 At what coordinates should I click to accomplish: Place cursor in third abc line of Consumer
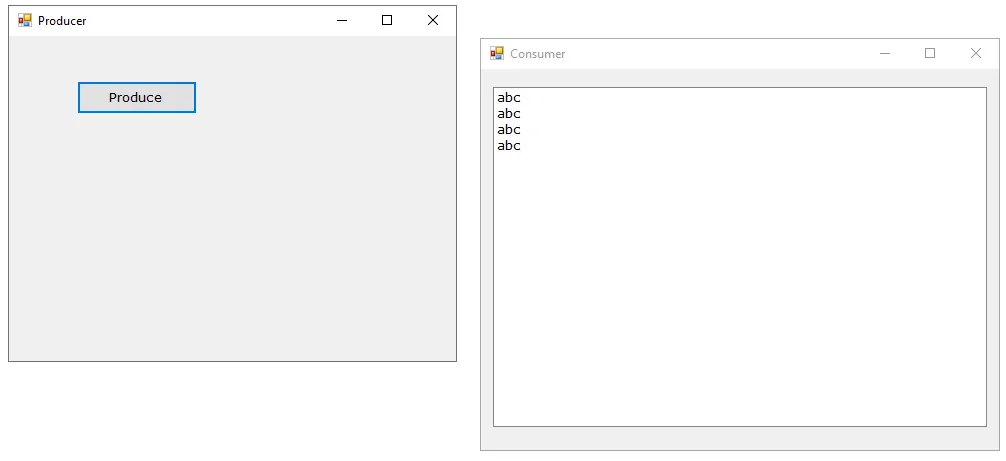click(509, 130)
